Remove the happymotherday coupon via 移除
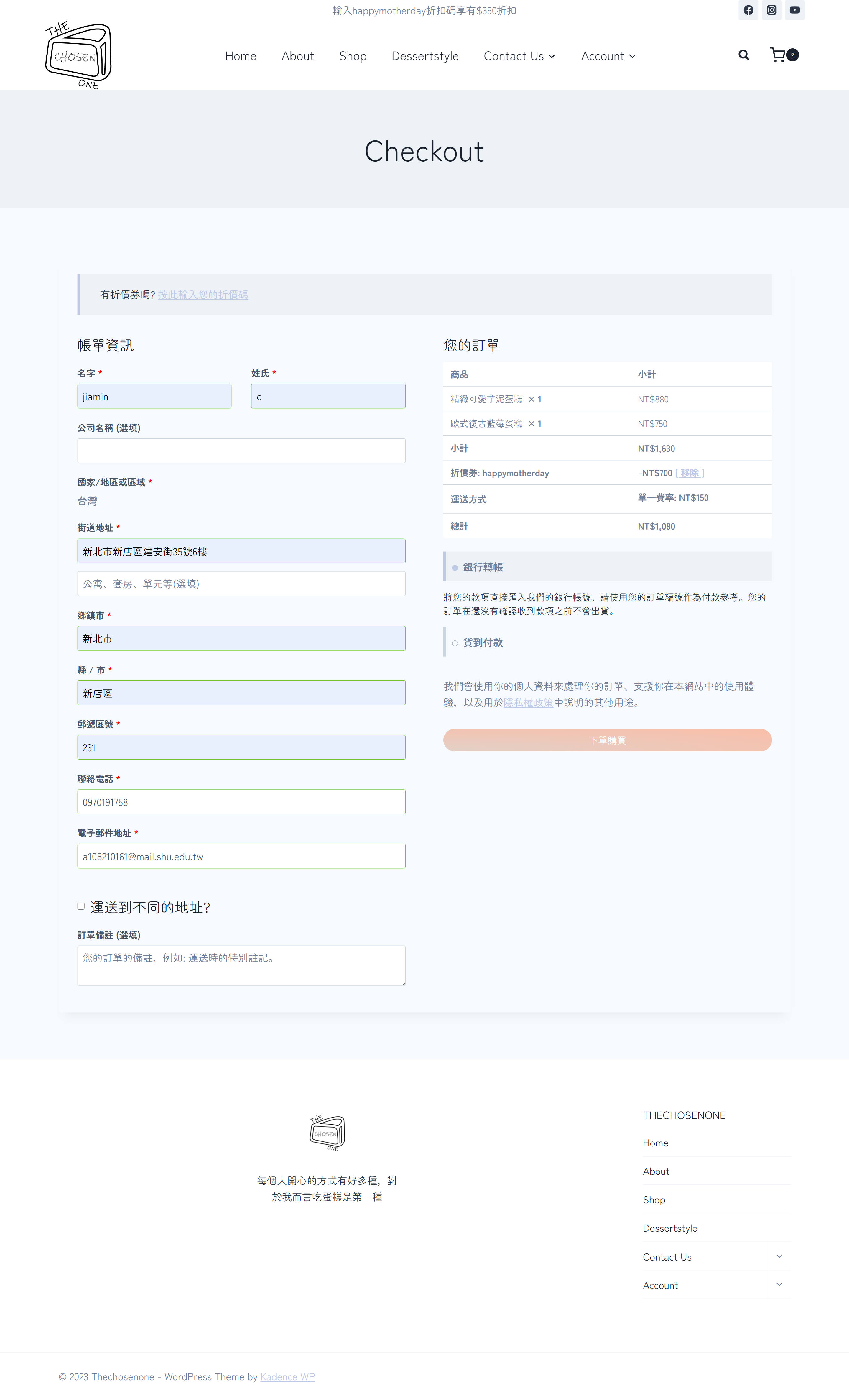Viewport: 849px width, 1400px height. (690, 473)
